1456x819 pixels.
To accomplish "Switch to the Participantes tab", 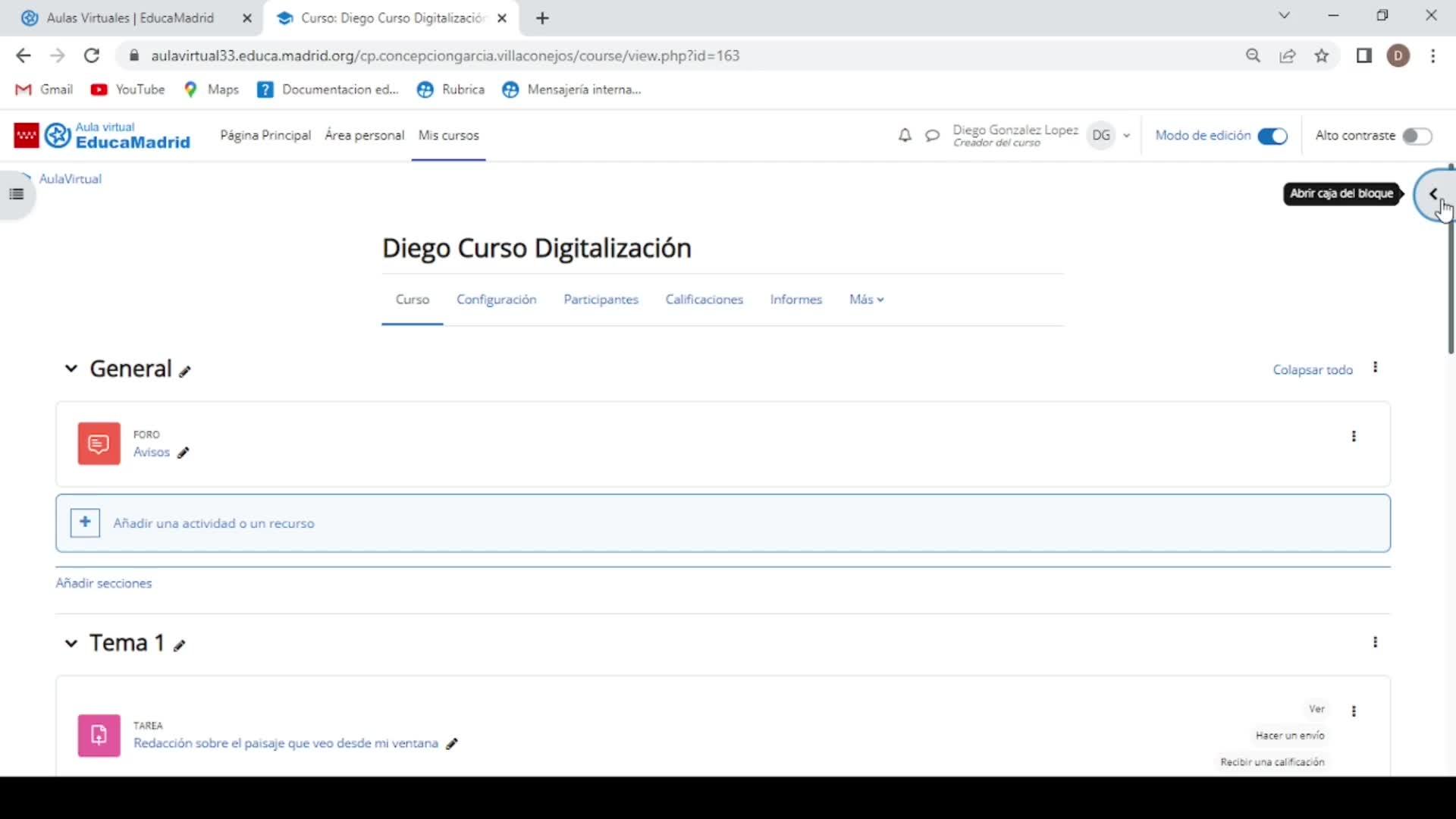I will coord(601,300).
